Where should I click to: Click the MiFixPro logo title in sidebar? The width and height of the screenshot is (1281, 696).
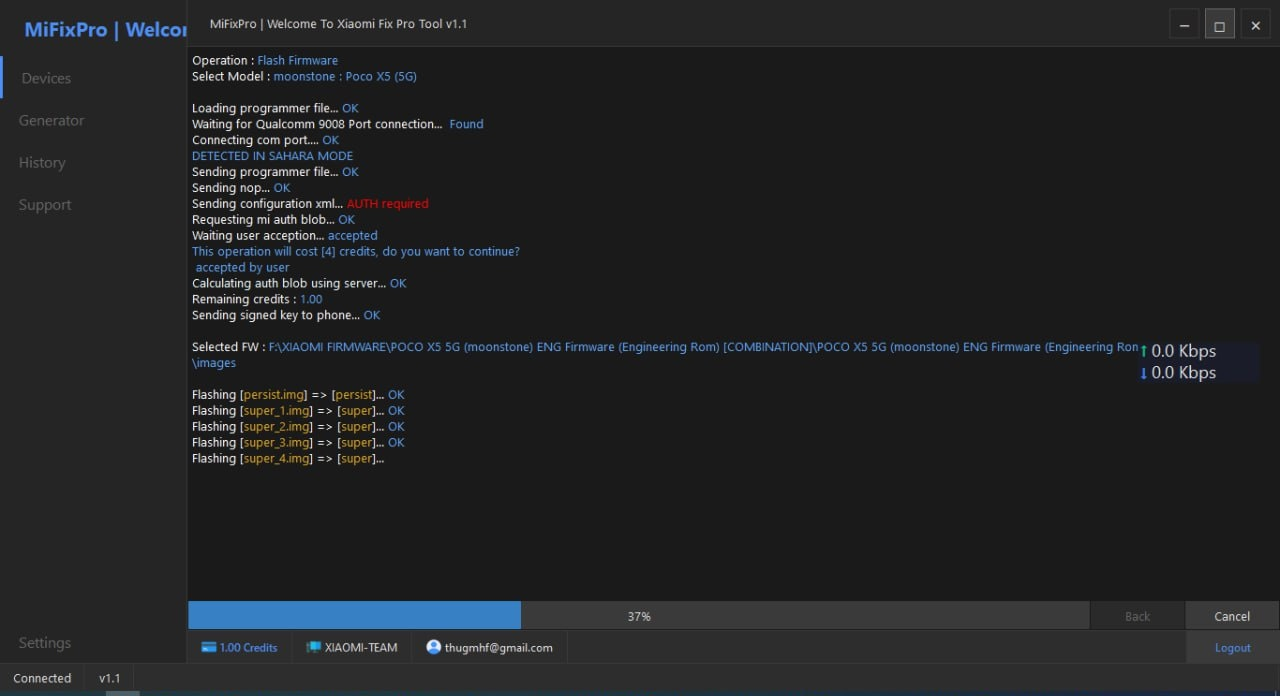tap(105, 30)
